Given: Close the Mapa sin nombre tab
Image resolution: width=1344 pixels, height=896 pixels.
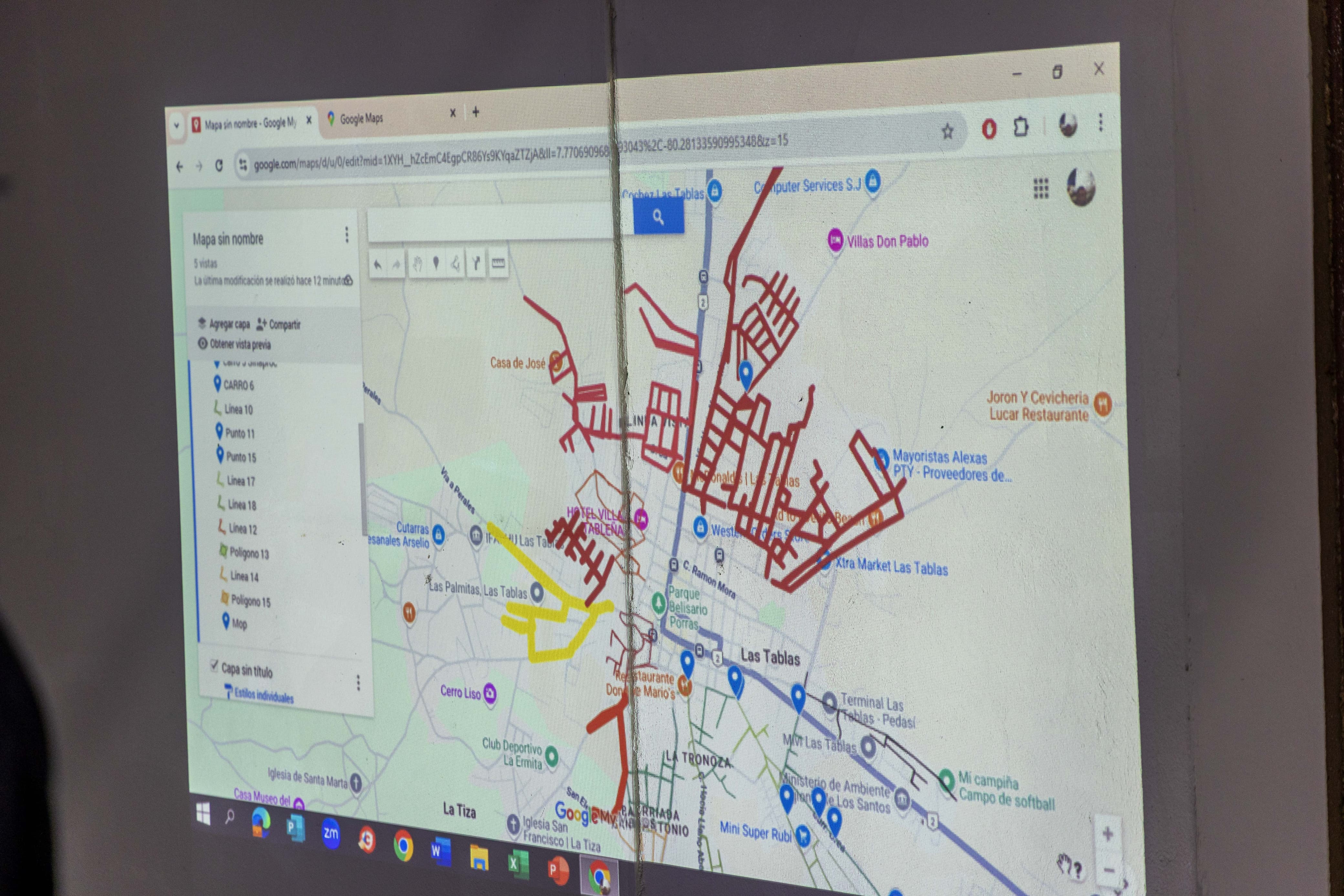Looking at the screenshot, I should [309, 120].
